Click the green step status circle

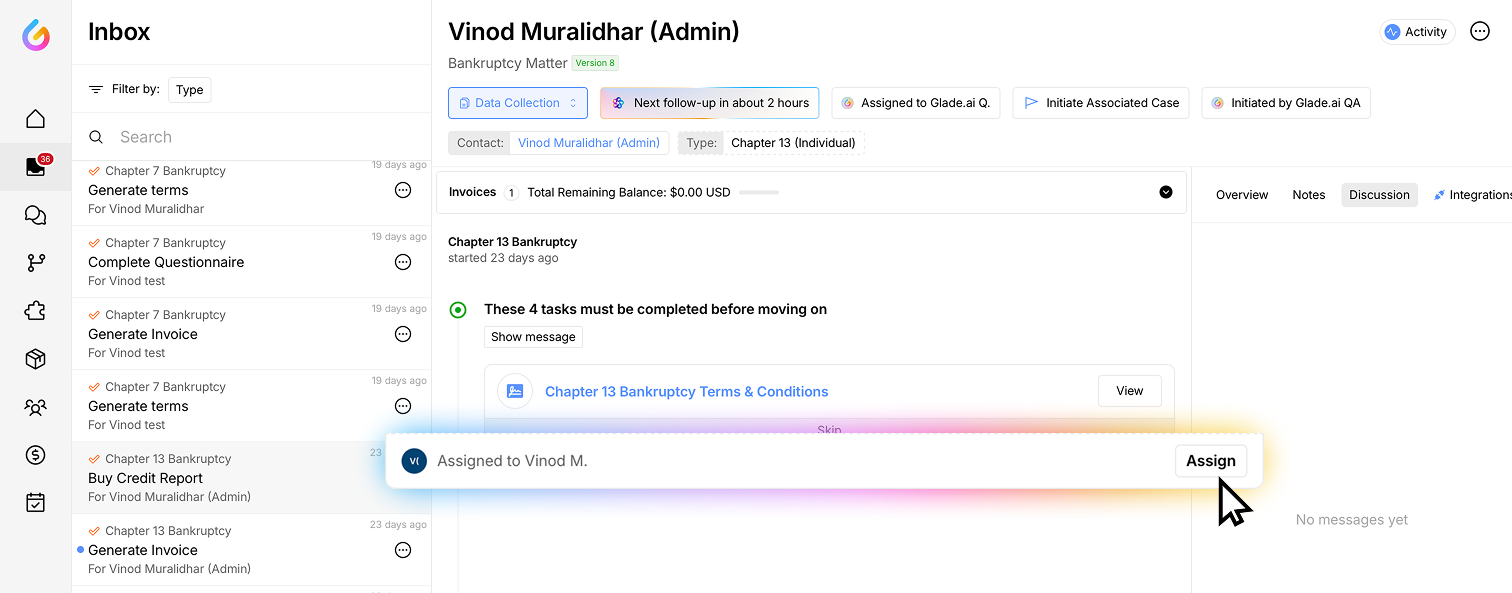[x=458, y=310]
